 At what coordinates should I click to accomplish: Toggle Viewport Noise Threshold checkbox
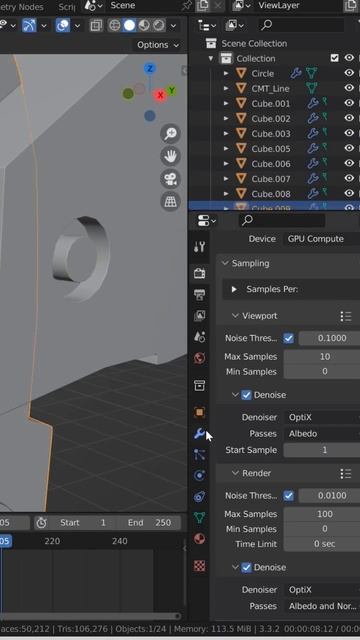[x=289, y=338]
